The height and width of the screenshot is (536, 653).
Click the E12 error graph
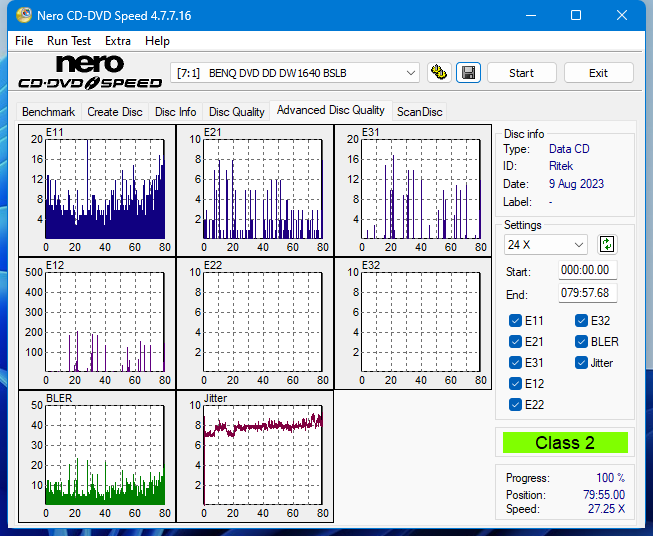coord(97,324)
